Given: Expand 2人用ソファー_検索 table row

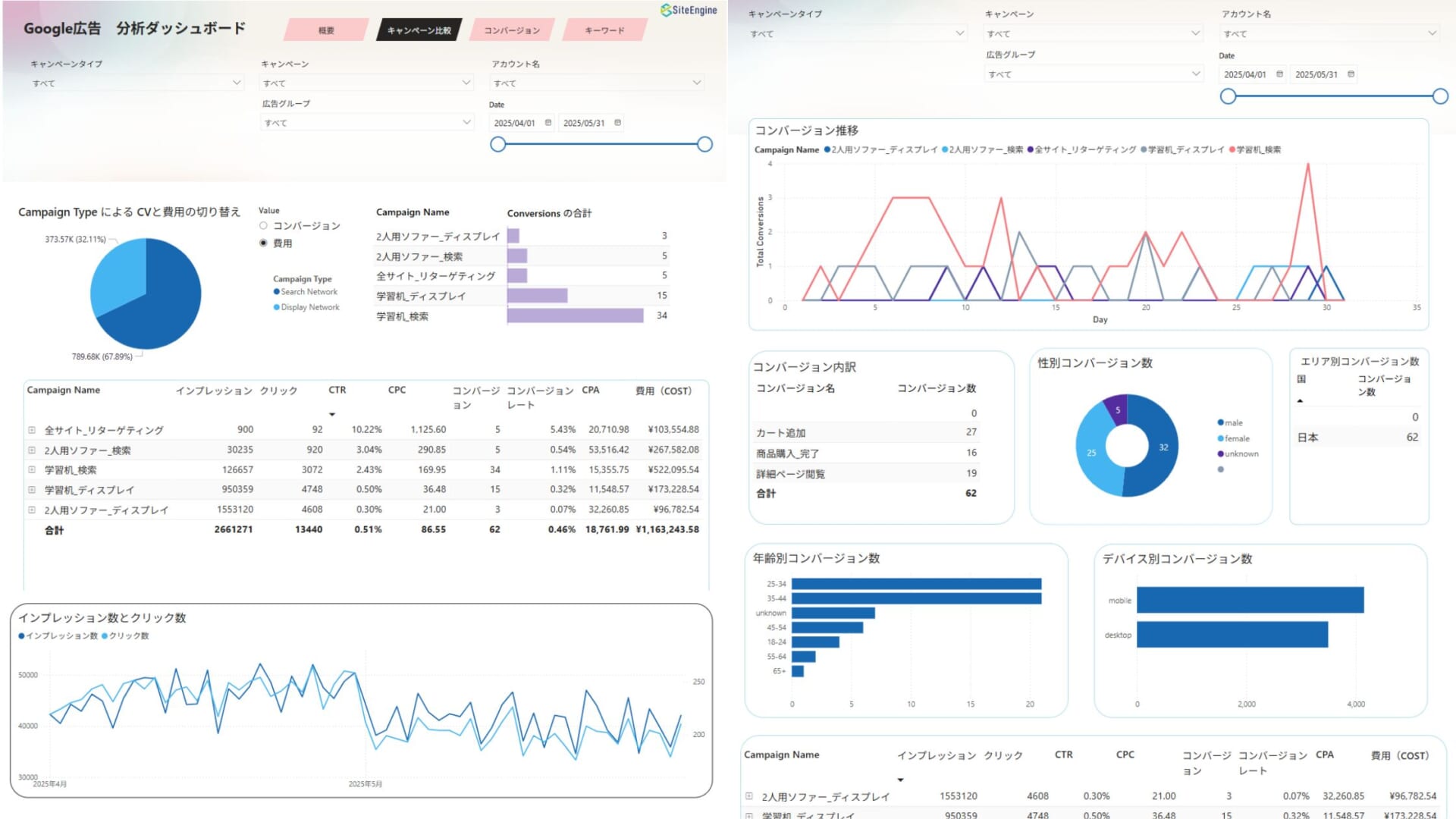Looking at the screenshot, I should (x=32, y=450).
